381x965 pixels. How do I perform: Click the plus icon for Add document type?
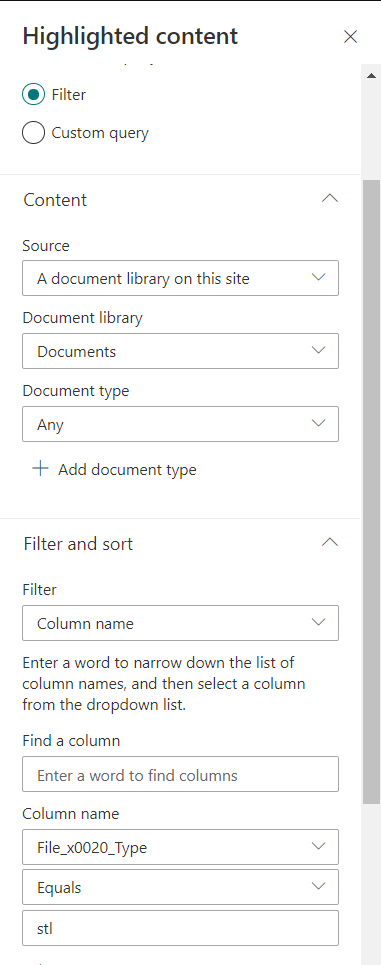[41, 469]
